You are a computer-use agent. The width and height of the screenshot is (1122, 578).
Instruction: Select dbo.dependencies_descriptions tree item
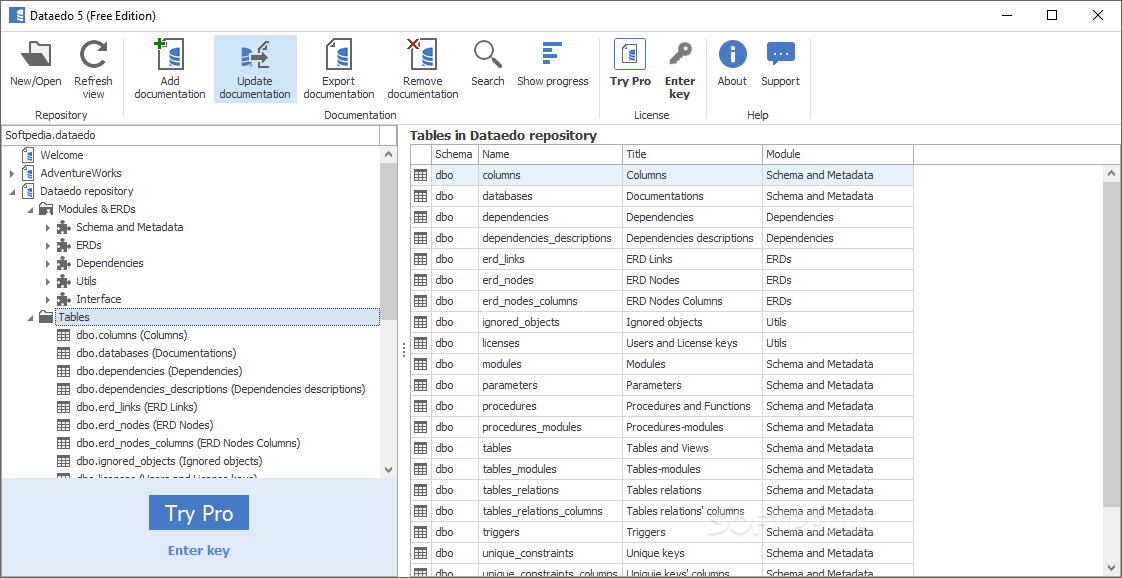(220, 389)
